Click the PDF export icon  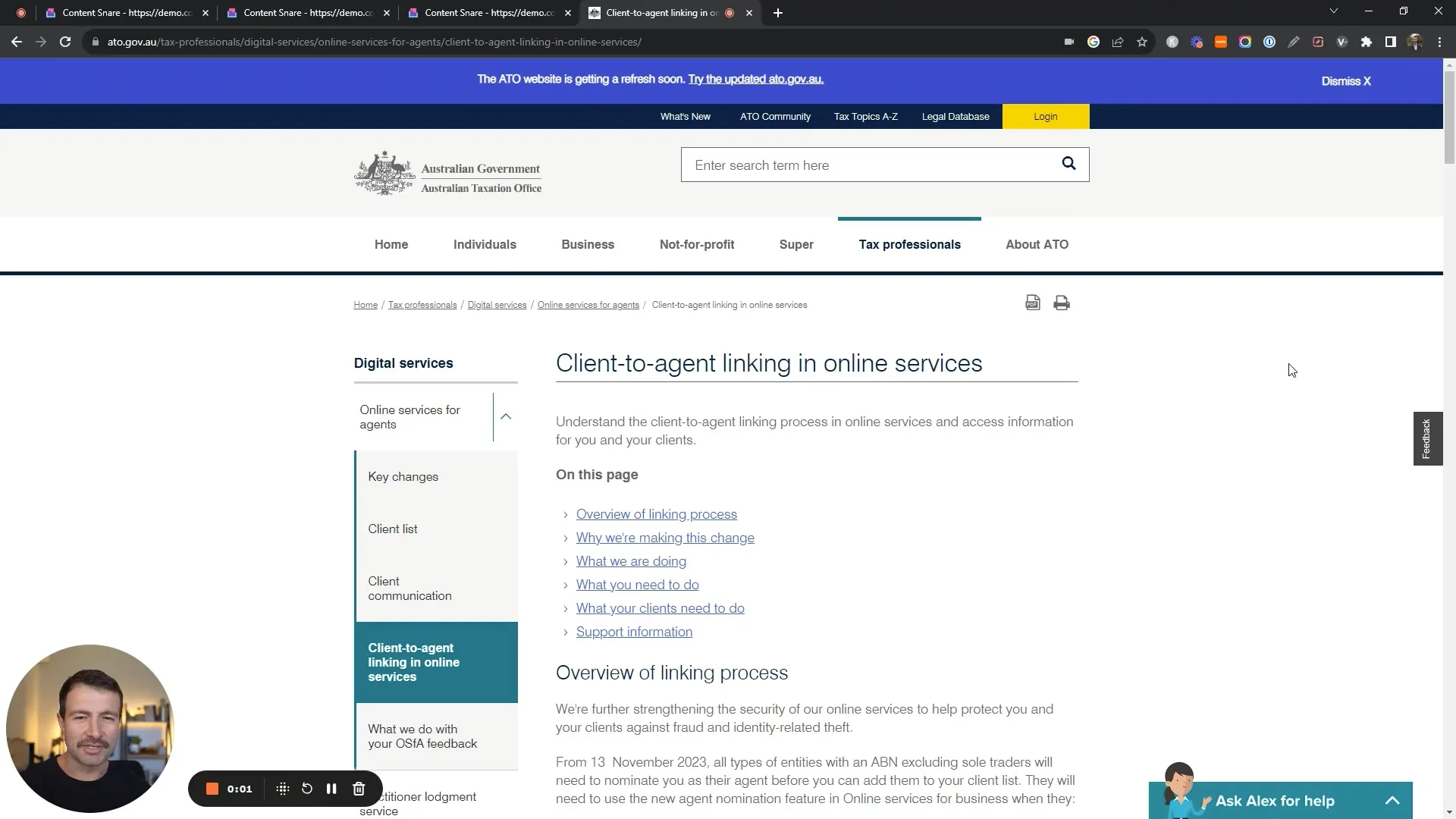(x=1032, y=303)
